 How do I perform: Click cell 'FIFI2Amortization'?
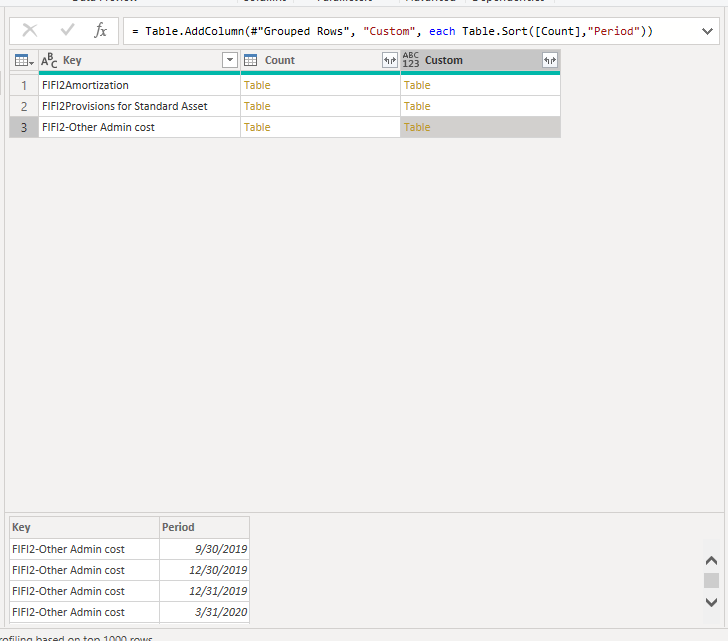[139, 85]
